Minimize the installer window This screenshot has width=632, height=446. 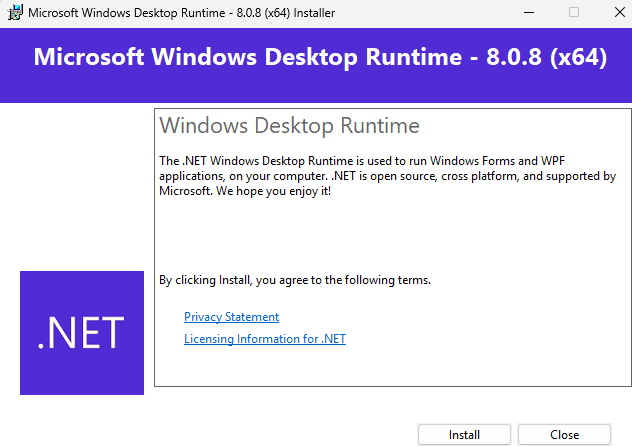click(529, 13)
